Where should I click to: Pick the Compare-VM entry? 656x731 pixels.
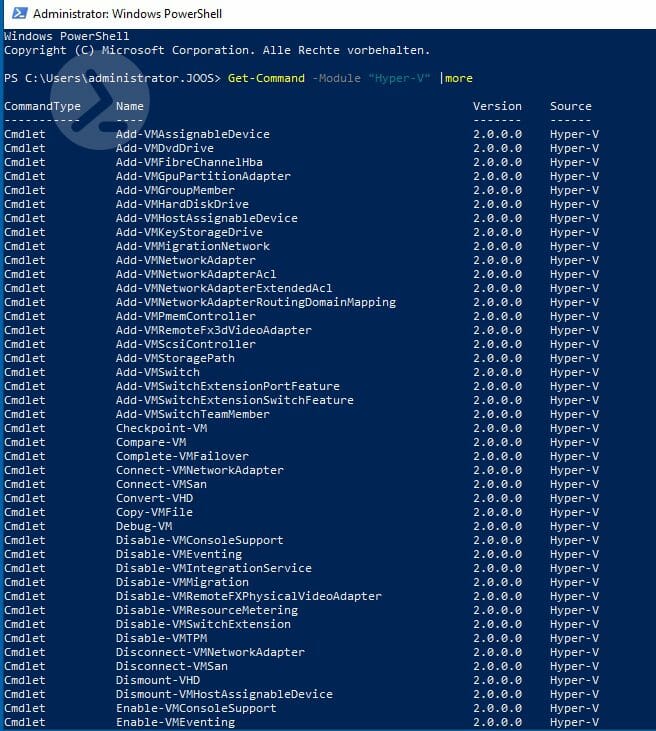(151, 442)
